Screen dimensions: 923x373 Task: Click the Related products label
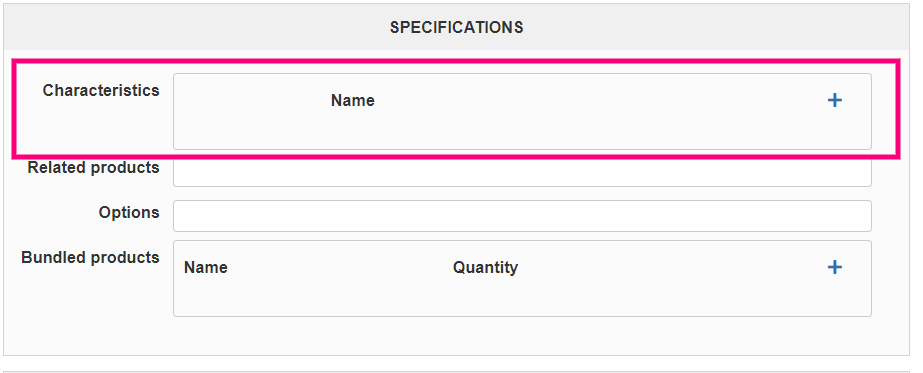pyautogui.click(x=93, y=168)
